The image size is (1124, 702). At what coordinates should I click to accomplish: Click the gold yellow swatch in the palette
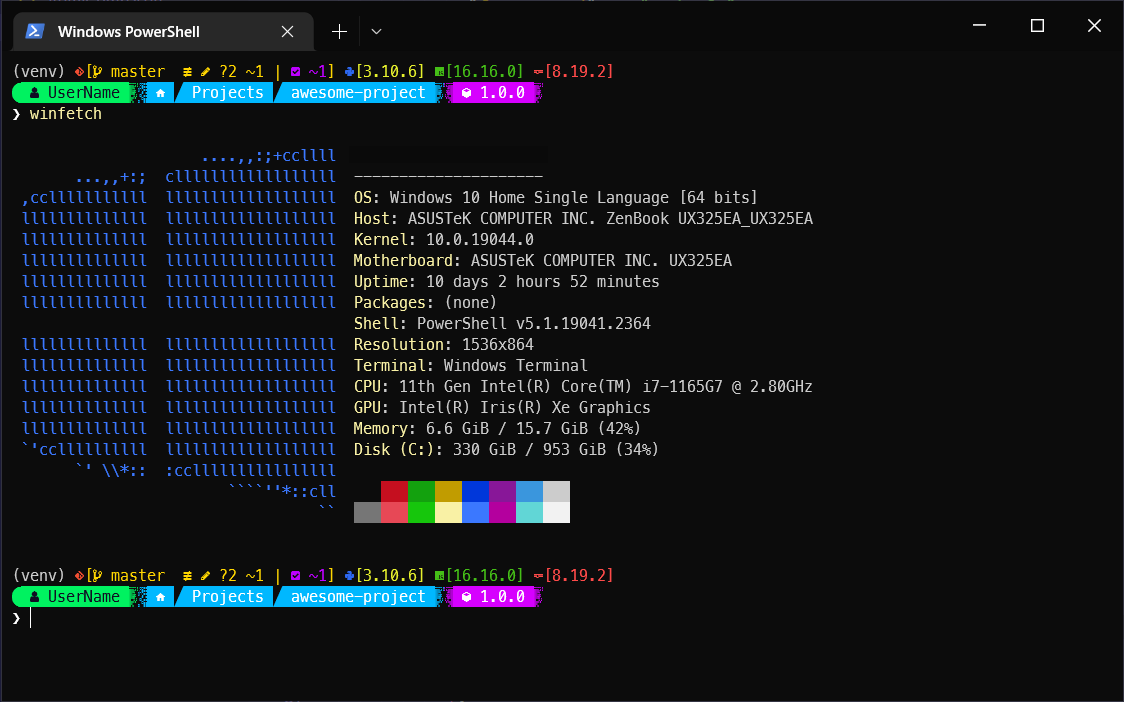pyautogui.click(x=449, y=491)
